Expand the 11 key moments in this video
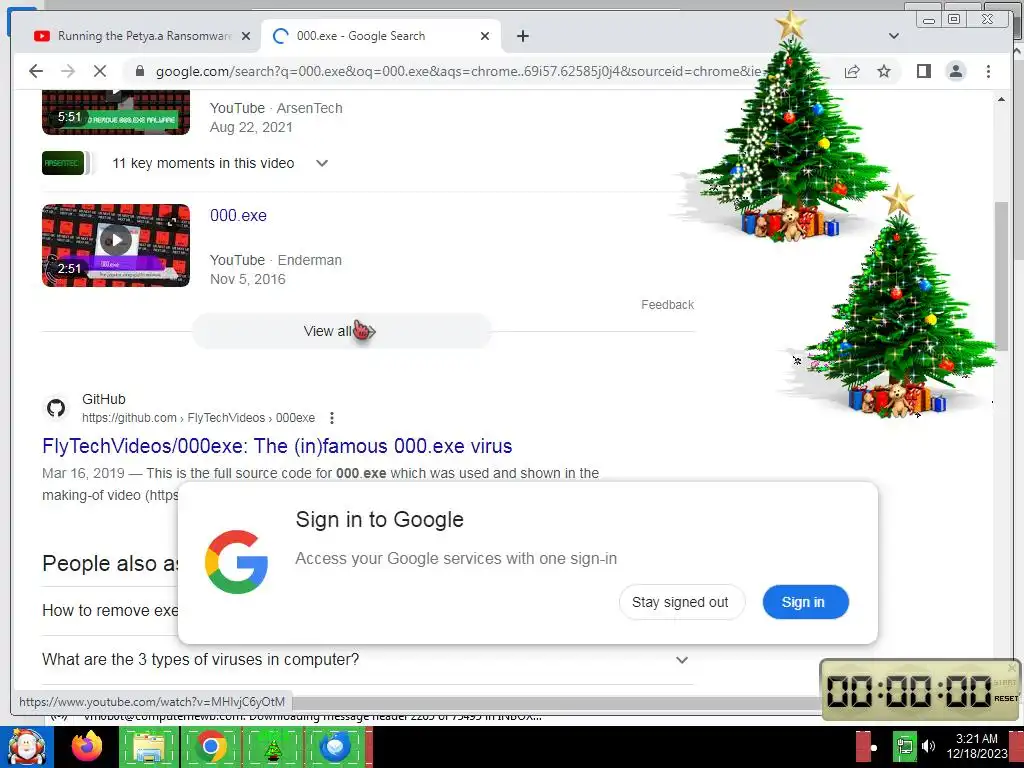 [321, 163]
